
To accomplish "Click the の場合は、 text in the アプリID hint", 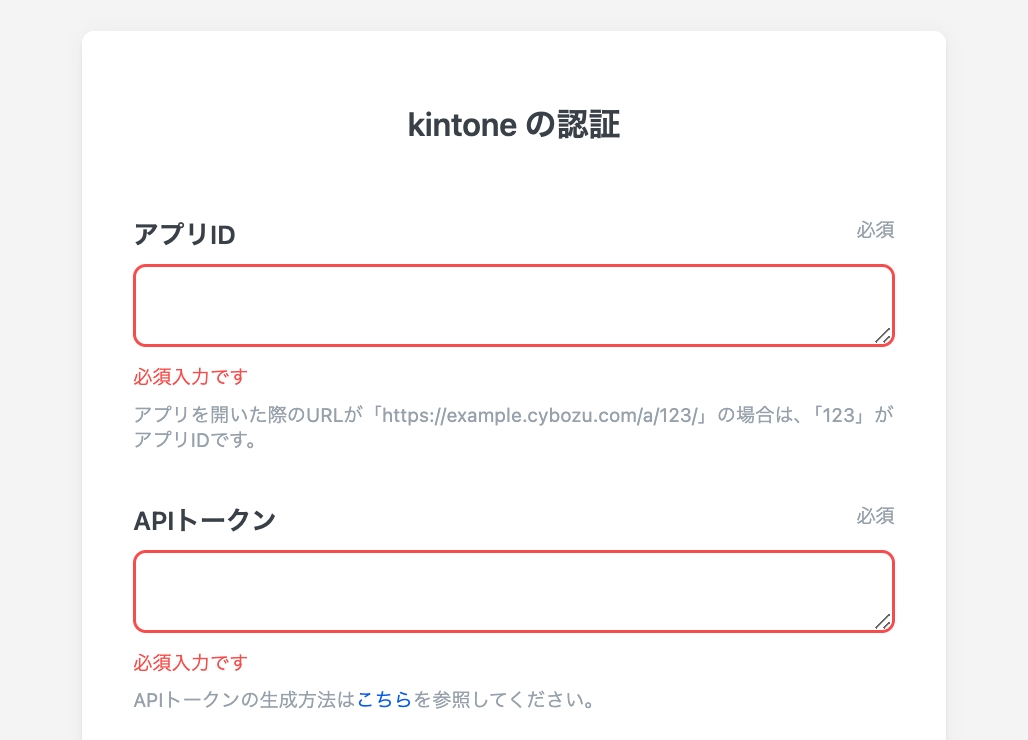I will 760,415.
